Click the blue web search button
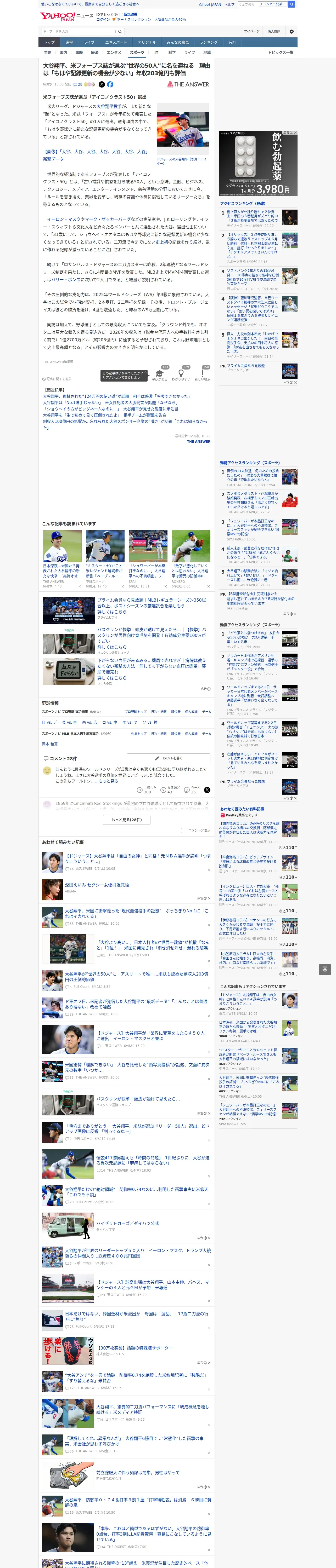 pyautogui.click(x=292, y=4)
